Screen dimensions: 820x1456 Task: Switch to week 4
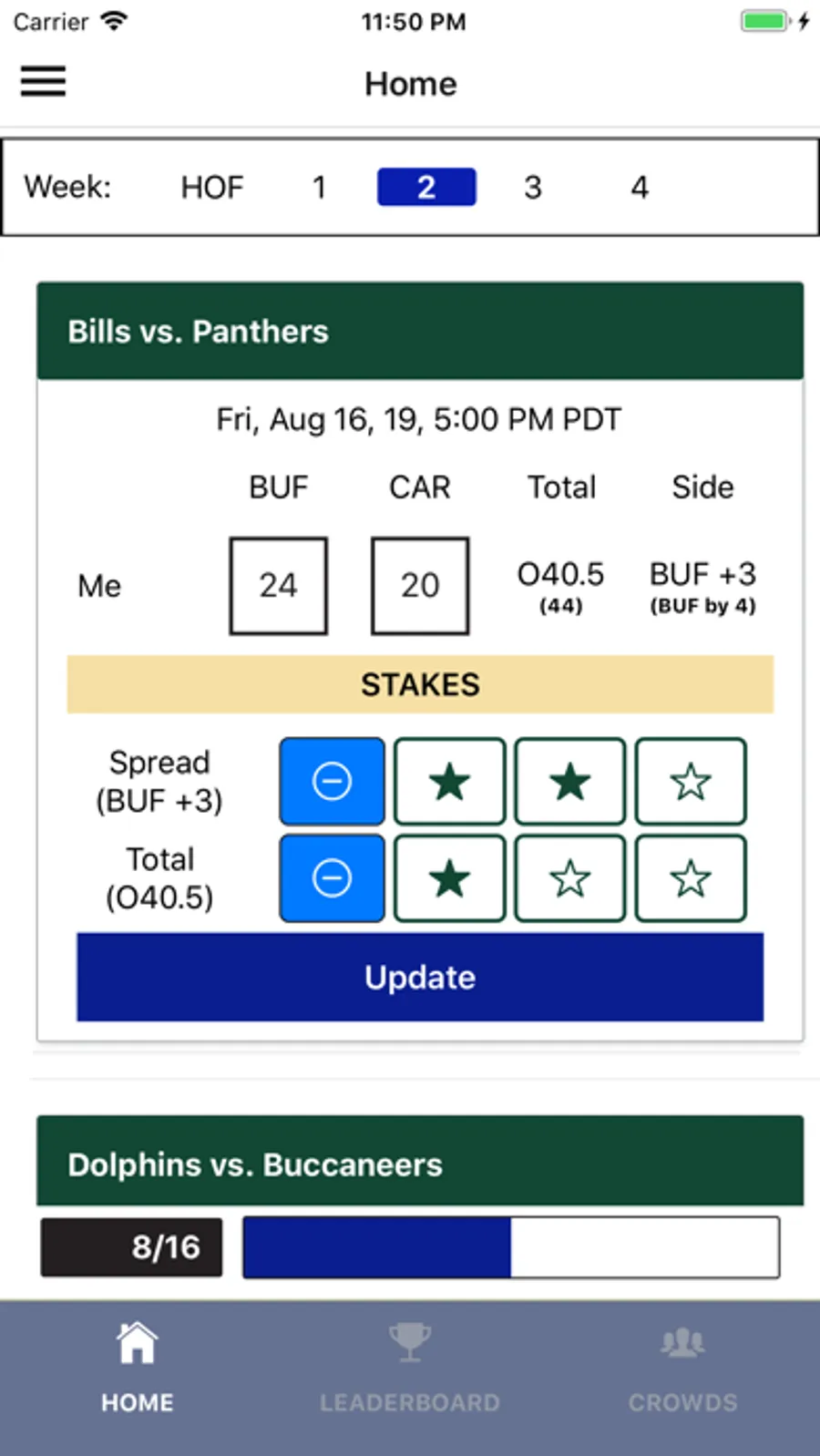640,188
